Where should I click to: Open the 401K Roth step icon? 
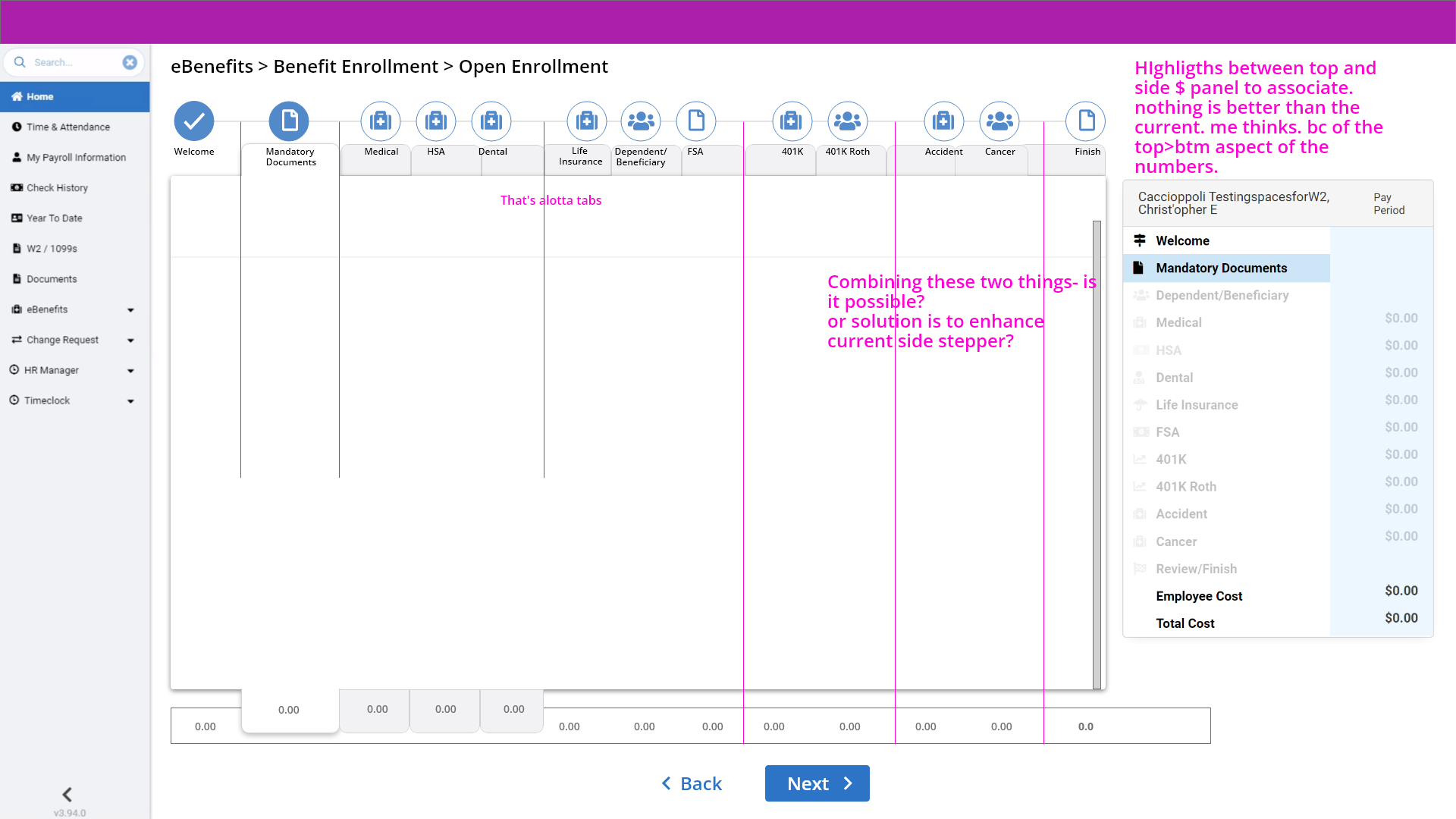point(847,121)
